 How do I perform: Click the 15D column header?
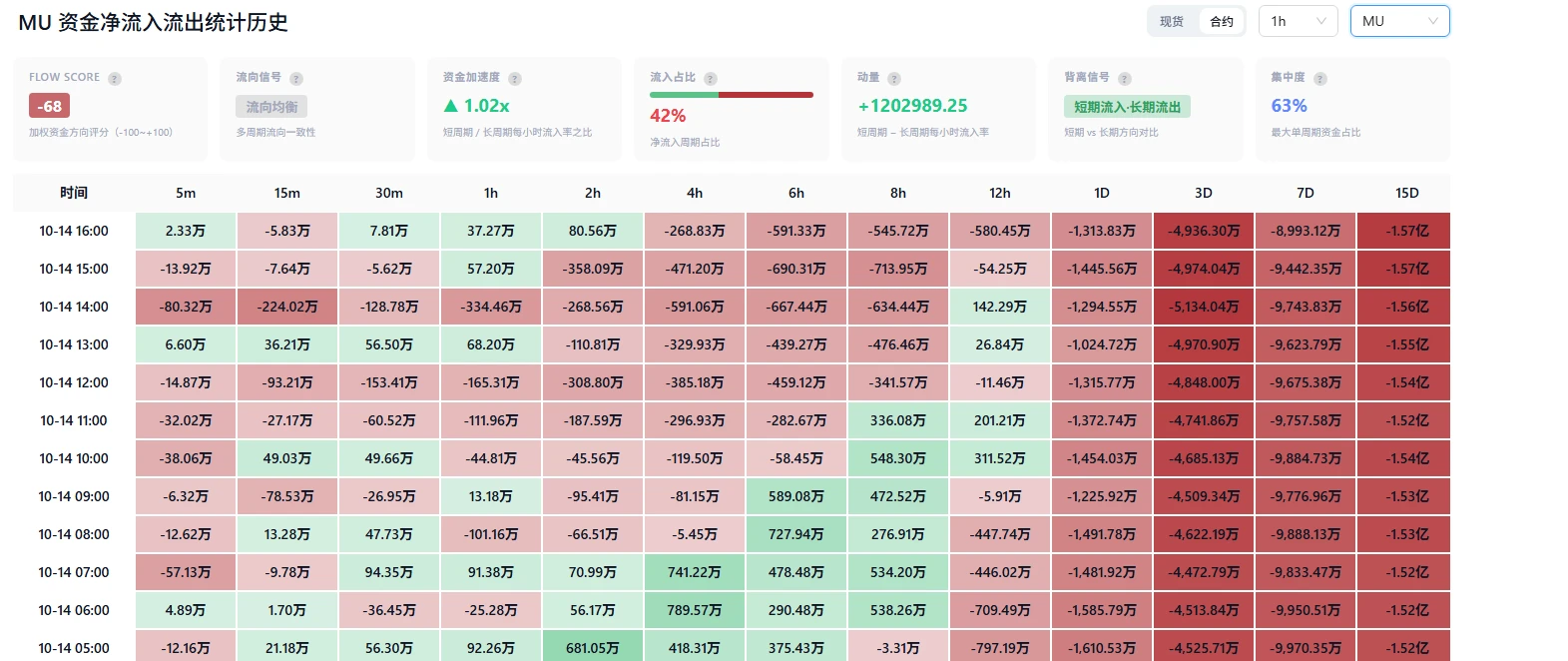1407,193
